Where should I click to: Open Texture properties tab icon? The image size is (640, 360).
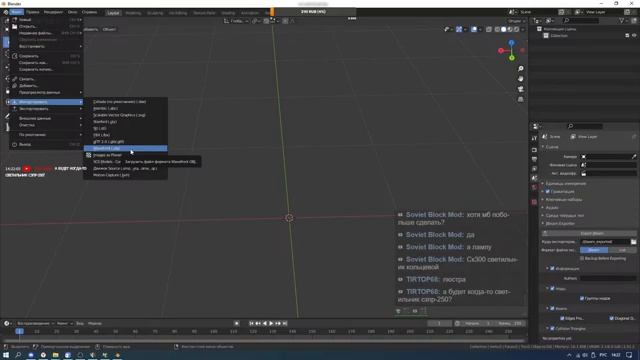[534, 202]
